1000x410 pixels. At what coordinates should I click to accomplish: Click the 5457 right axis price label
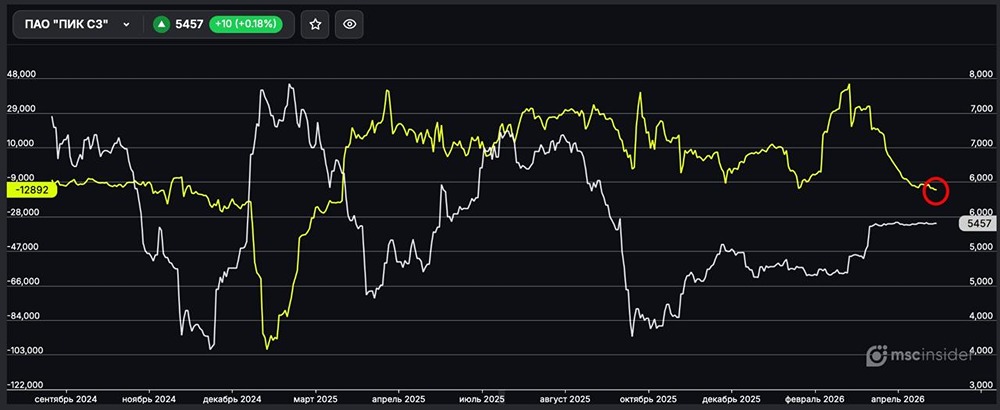978,223
